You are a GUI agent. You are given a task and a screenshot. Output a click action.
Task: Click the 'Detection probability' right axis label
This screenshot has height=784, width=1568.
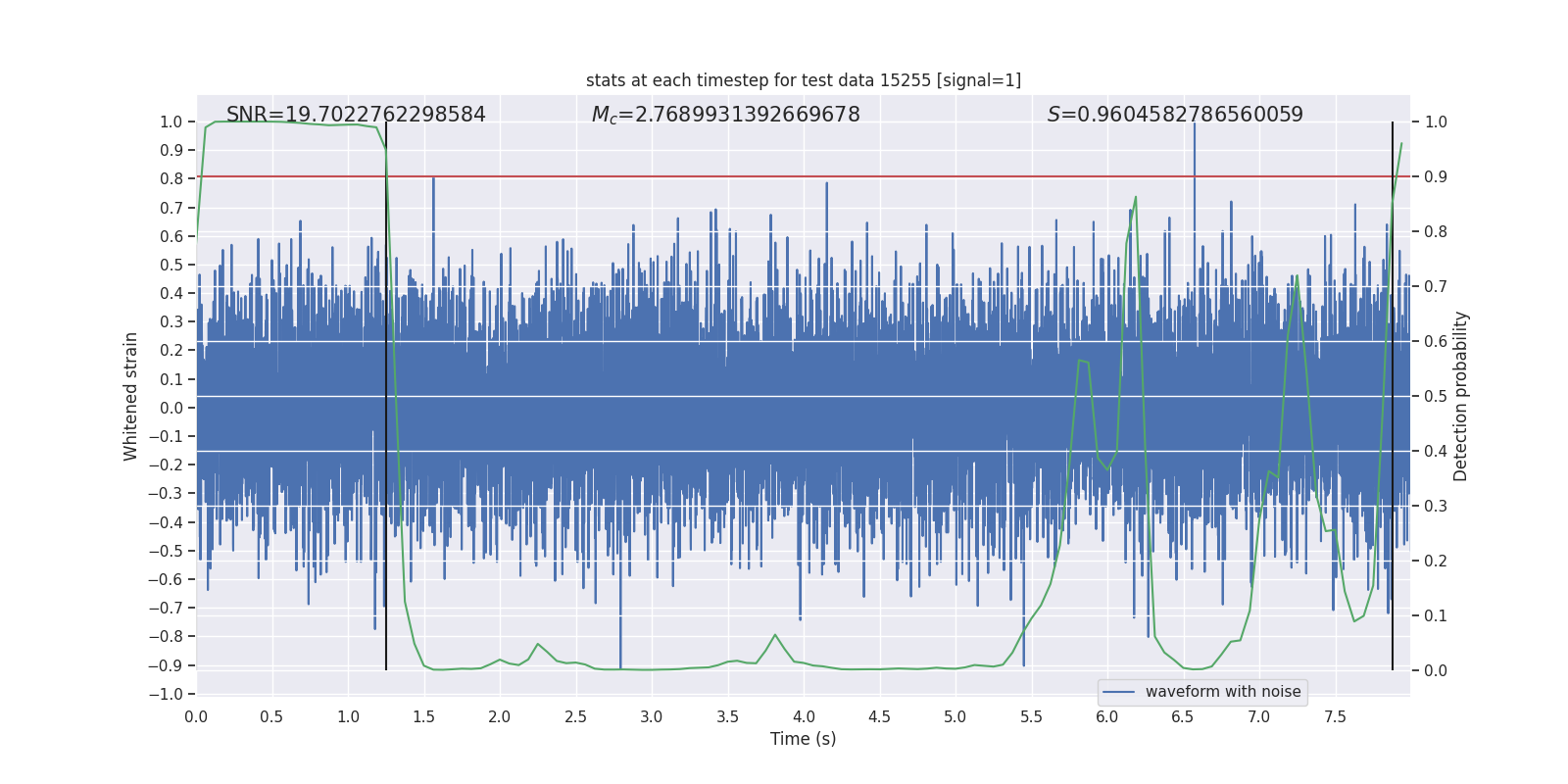tap(1461, 396)
